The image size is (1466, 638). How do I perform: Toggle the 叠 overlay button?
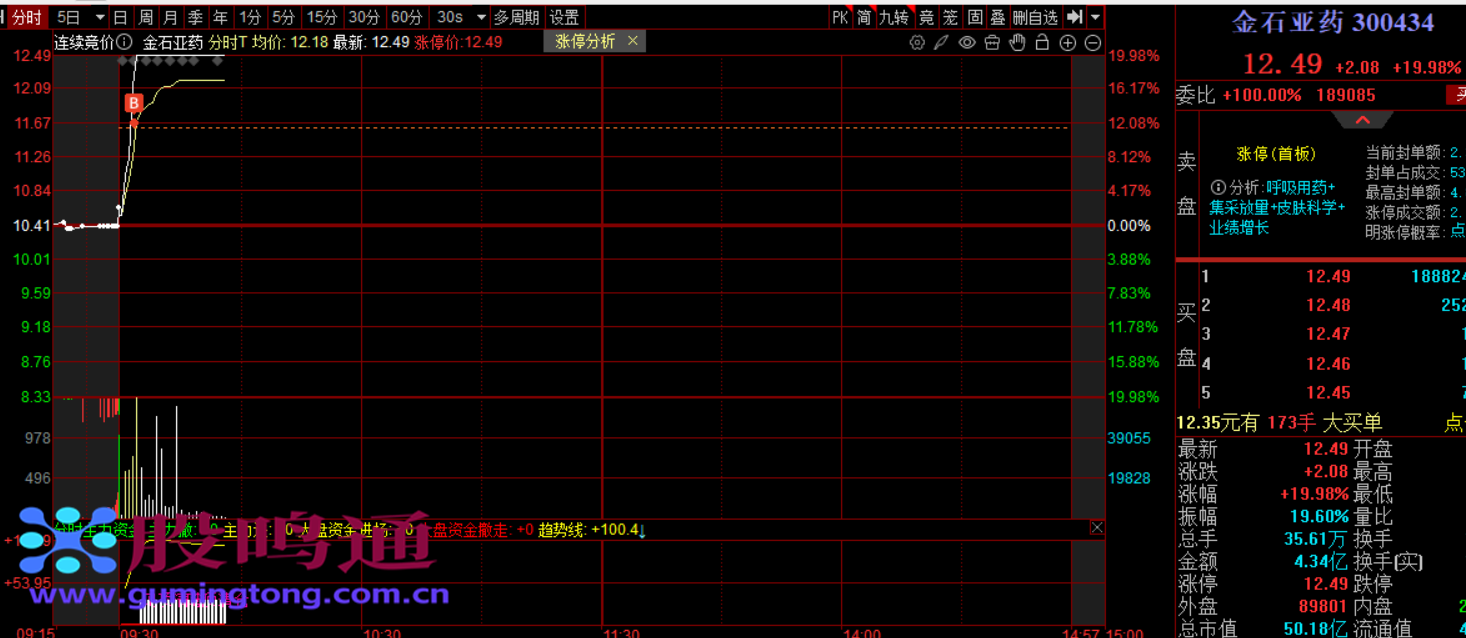997,17
